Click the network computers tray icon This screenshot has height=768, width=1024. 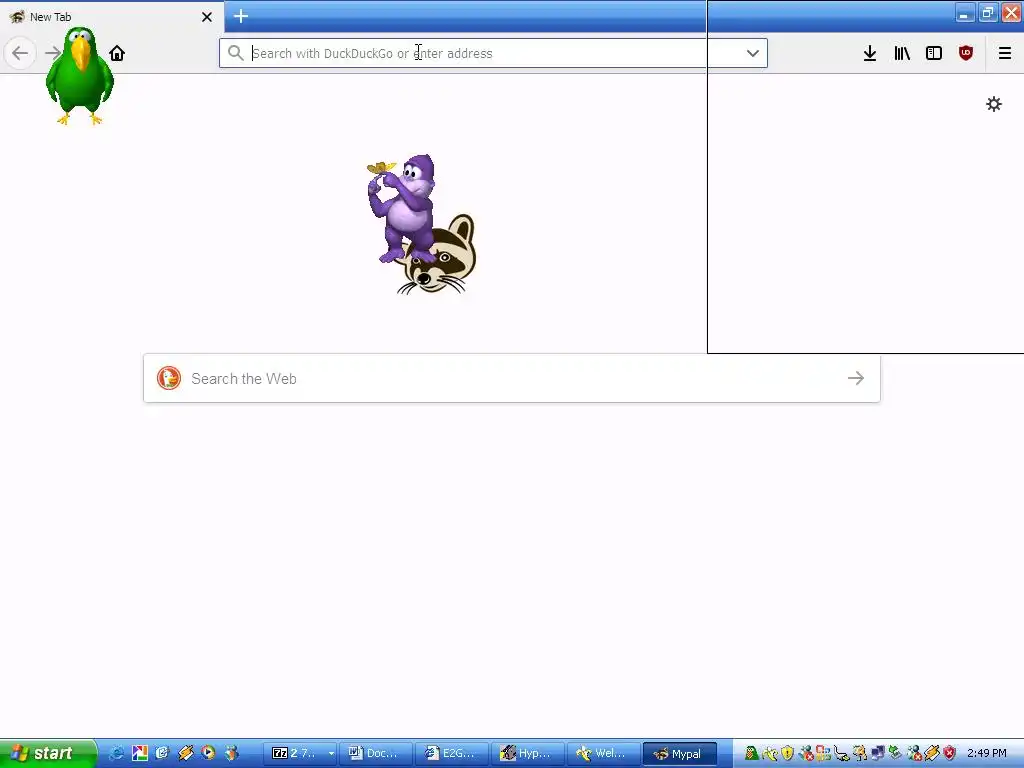pos(877,754)
